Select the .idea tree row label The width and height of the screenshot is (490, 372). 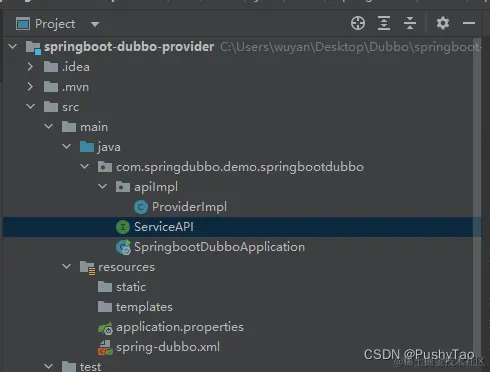(x=76, y=67)
